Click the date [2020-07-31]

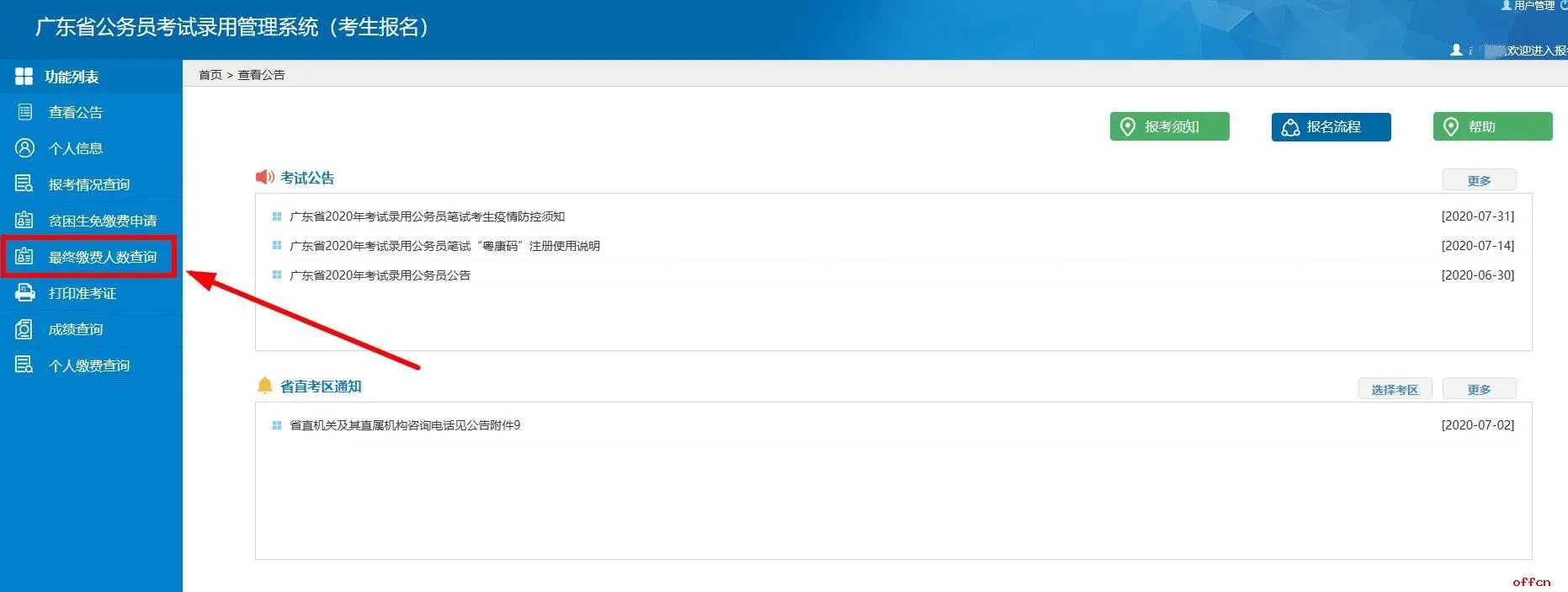(x=1478, y=216)
